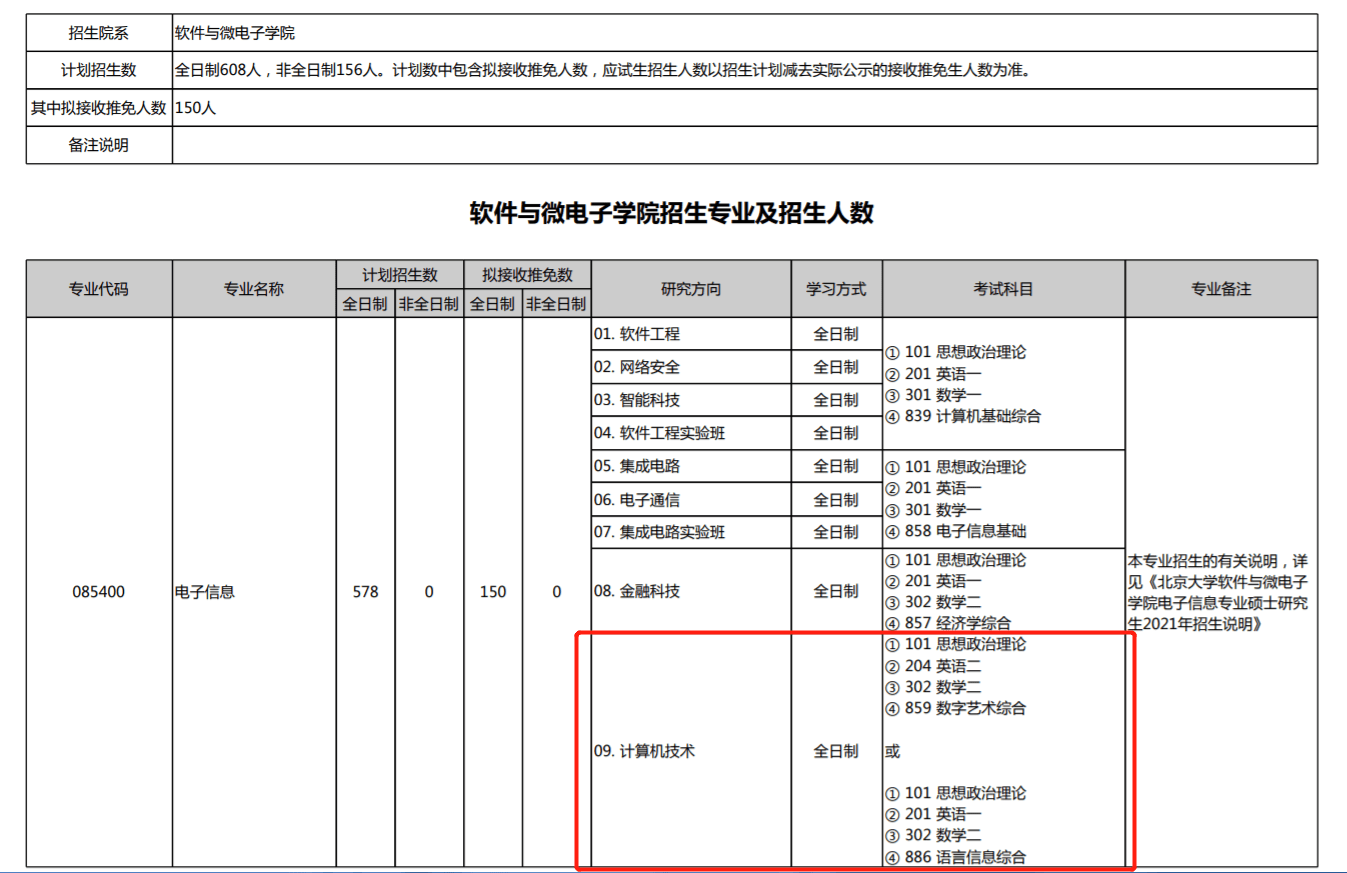The image size is (1347, 873).
Task: Click the 计划招生数 header in the lower table
Action: [400, 274]
